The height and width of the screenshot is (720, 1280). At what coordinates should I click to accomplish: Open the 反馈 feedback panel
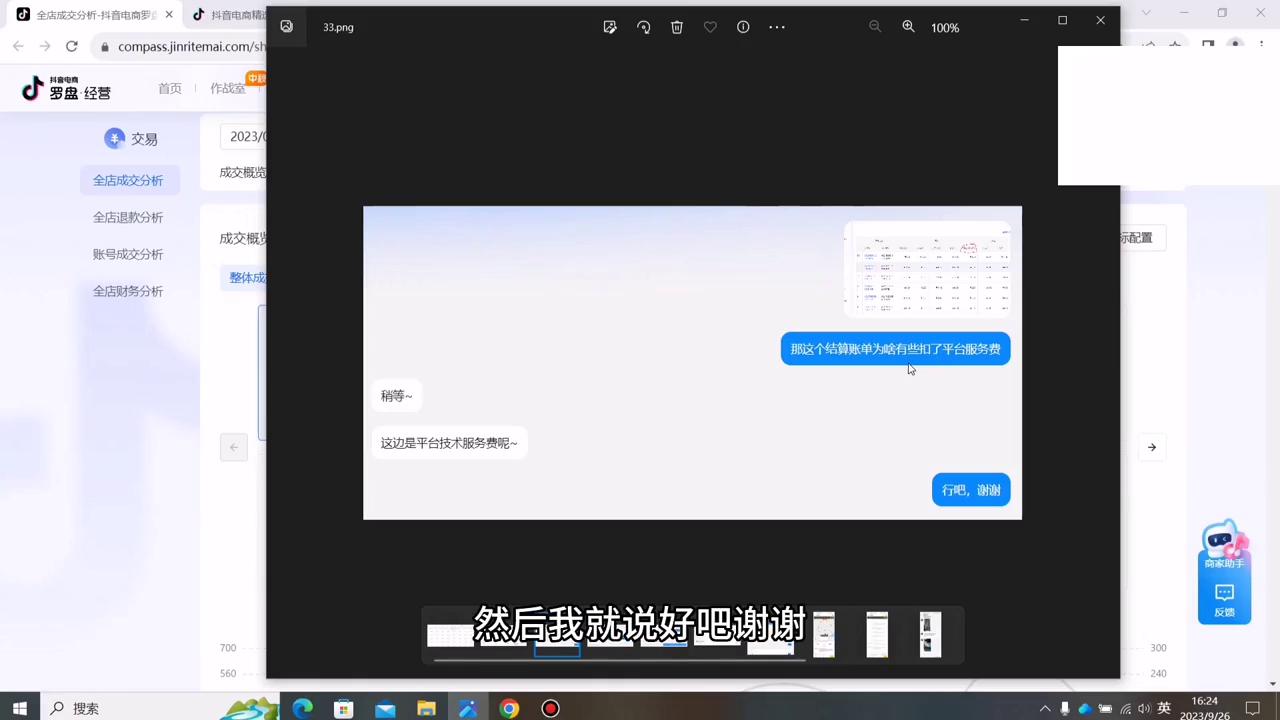(1224, 598)
